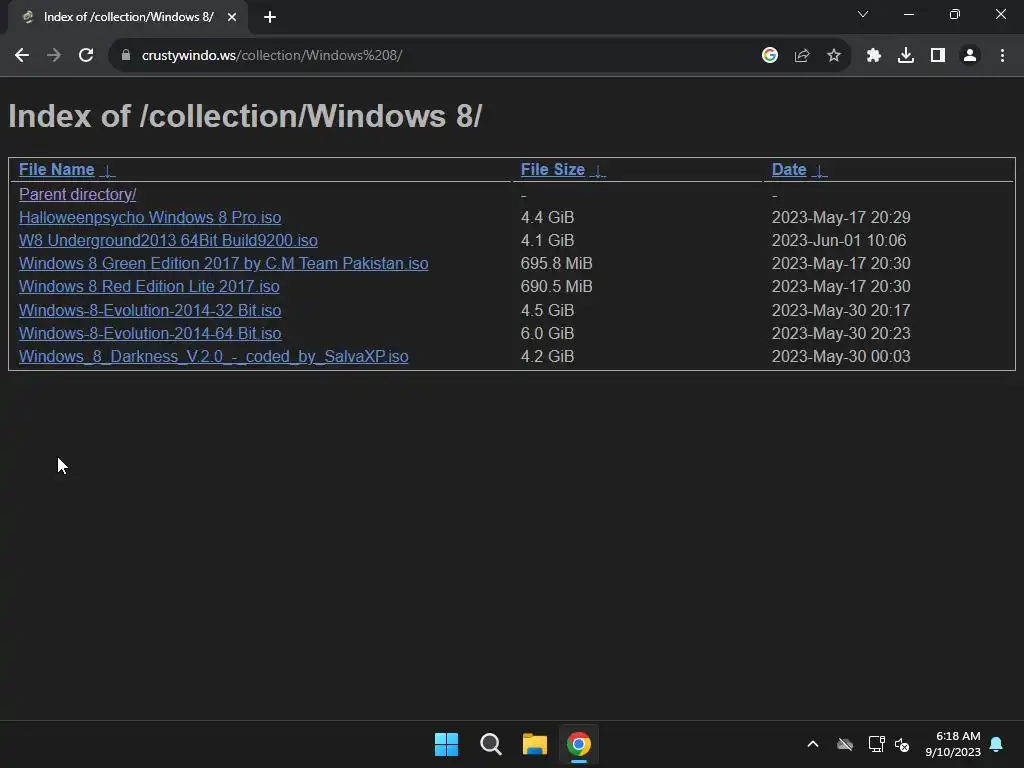Select date 2023-May-30 20:23

[x=841, y=333]
